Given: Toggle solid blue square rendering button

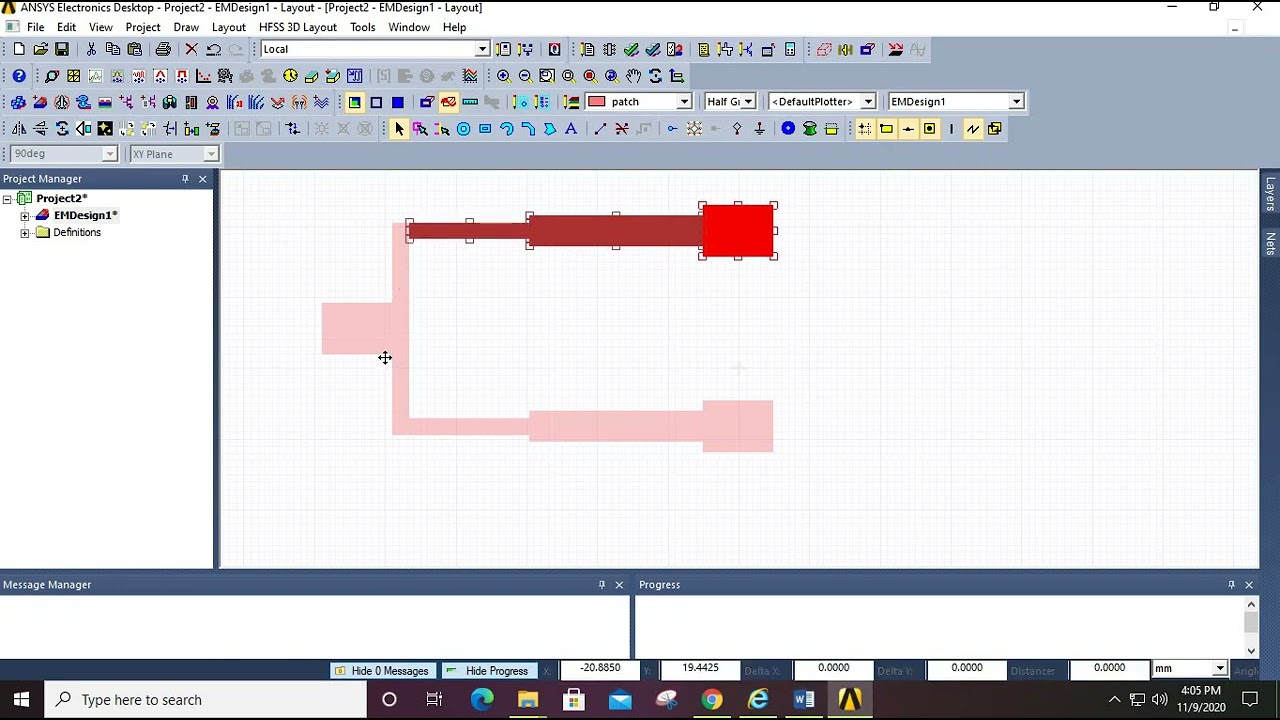Looking at the screenshot, I should 398,102.
